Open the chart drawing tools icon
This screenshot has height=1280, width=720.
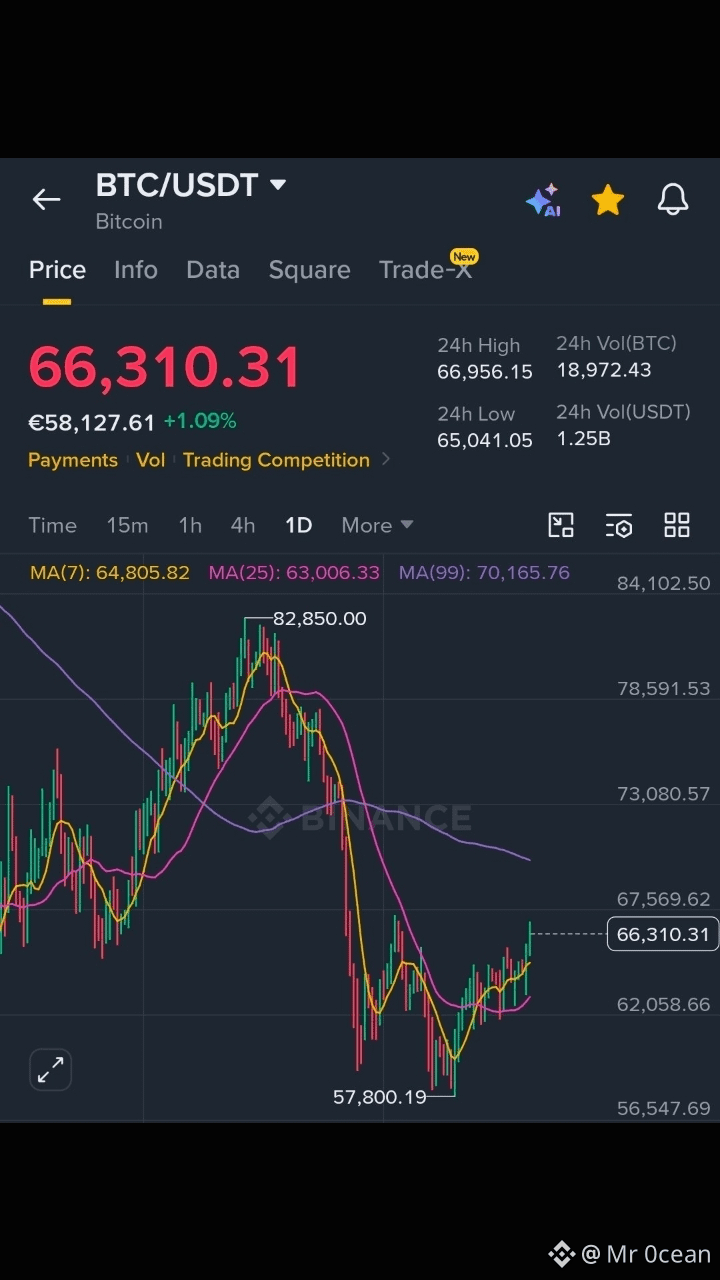pos(561,525)
